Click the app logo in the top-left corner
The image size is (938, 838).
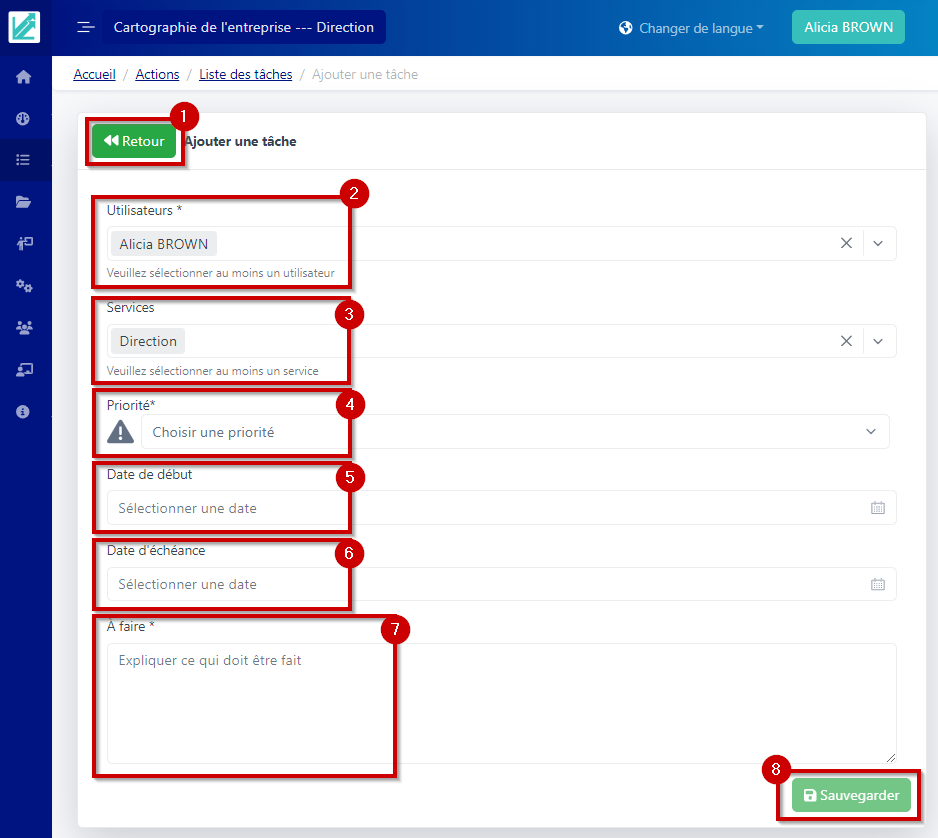click(x=25, y=26)
